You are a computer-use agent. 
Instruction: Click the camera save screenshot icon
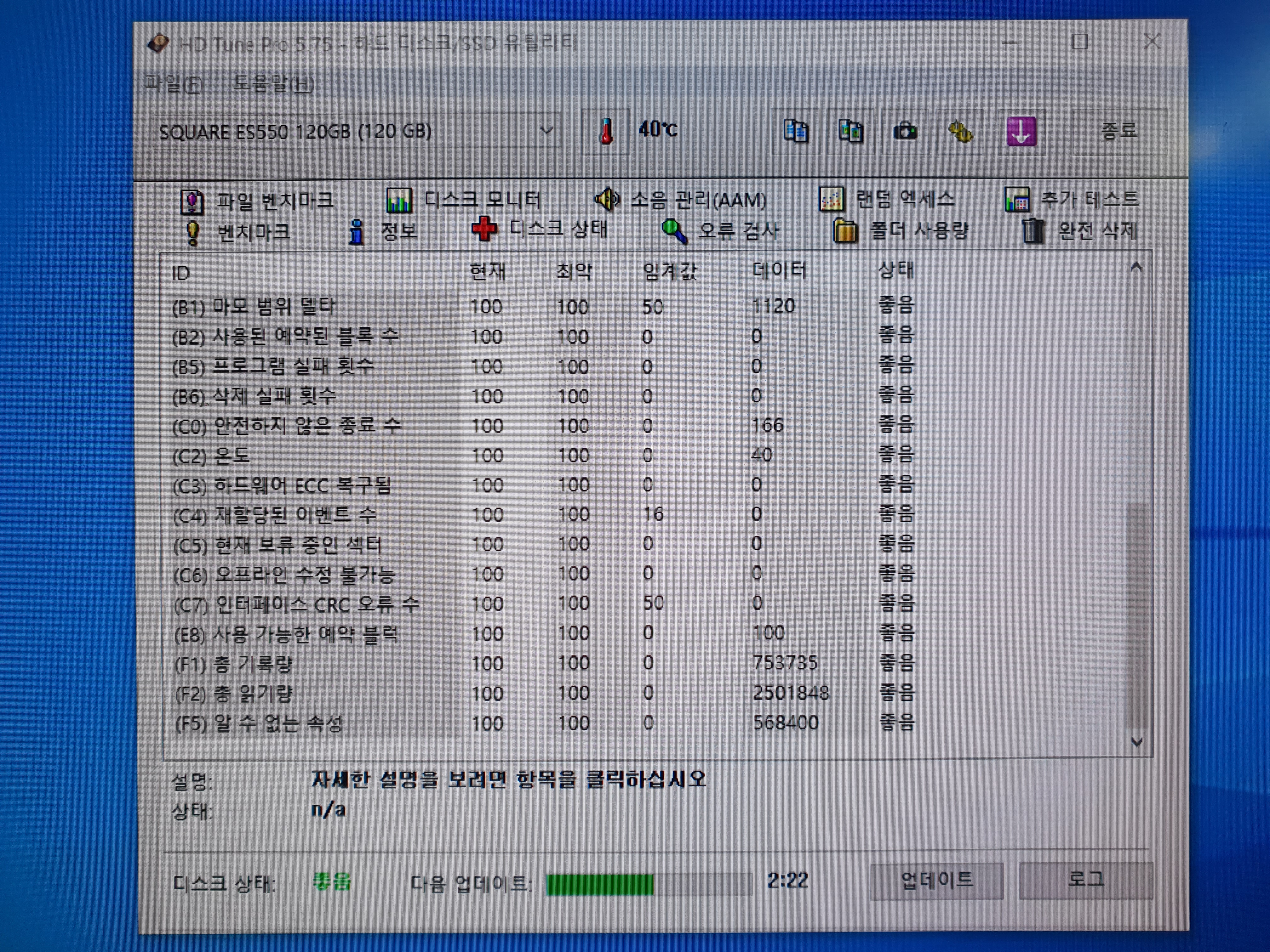tap(905, 131)
